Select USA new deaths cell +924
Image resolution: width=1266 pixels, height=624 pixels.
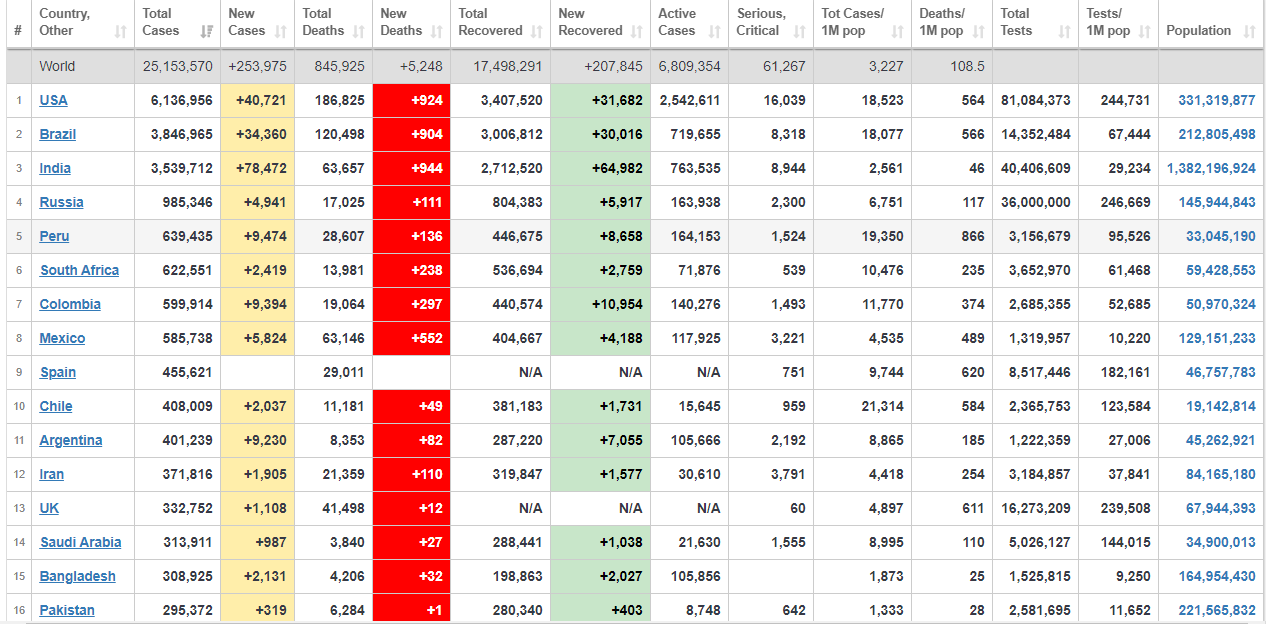pyautogui.click(x=411, y=100)
